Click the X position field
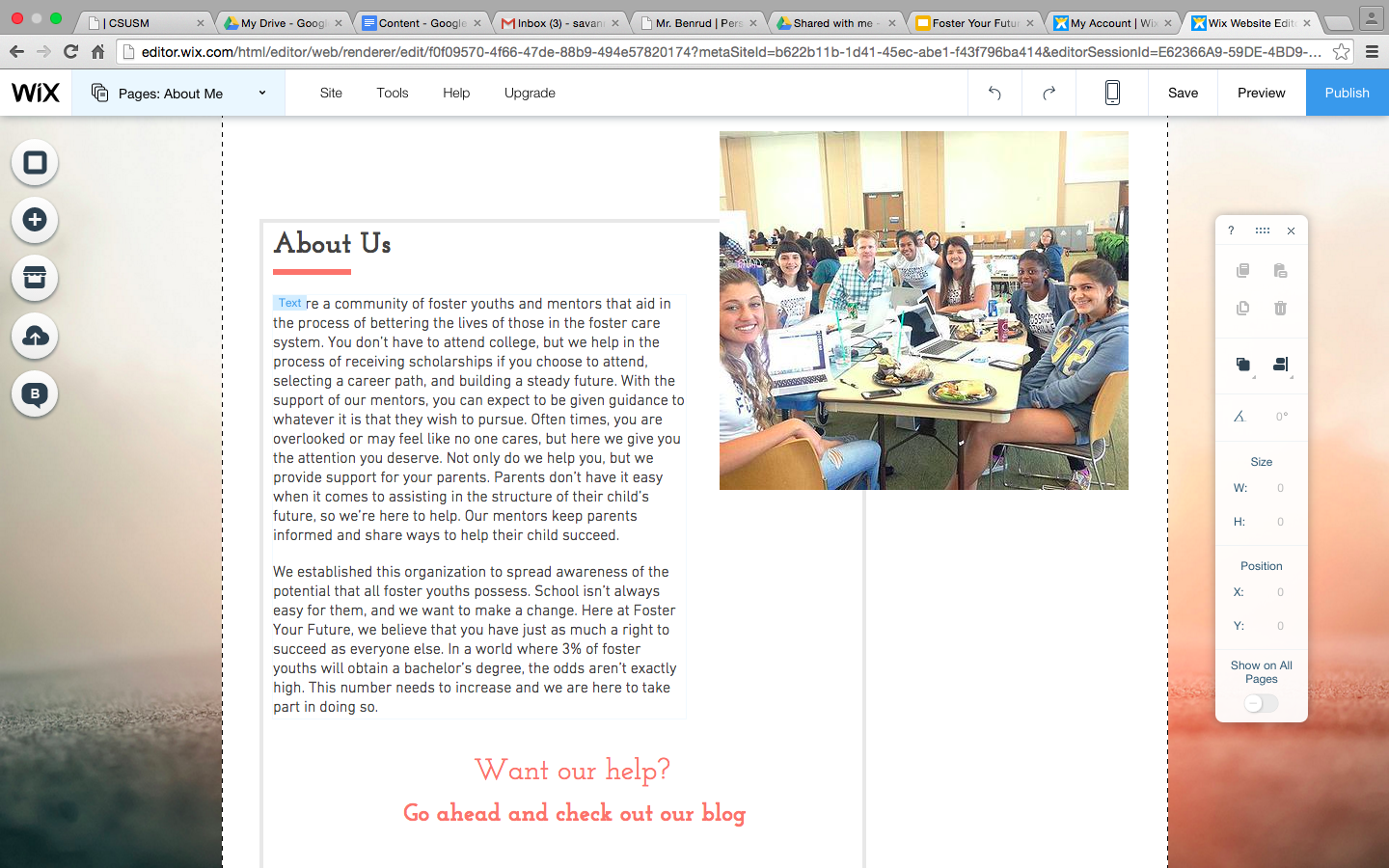The width and height of the screenshot is (1389, 868). (1280, 592)
